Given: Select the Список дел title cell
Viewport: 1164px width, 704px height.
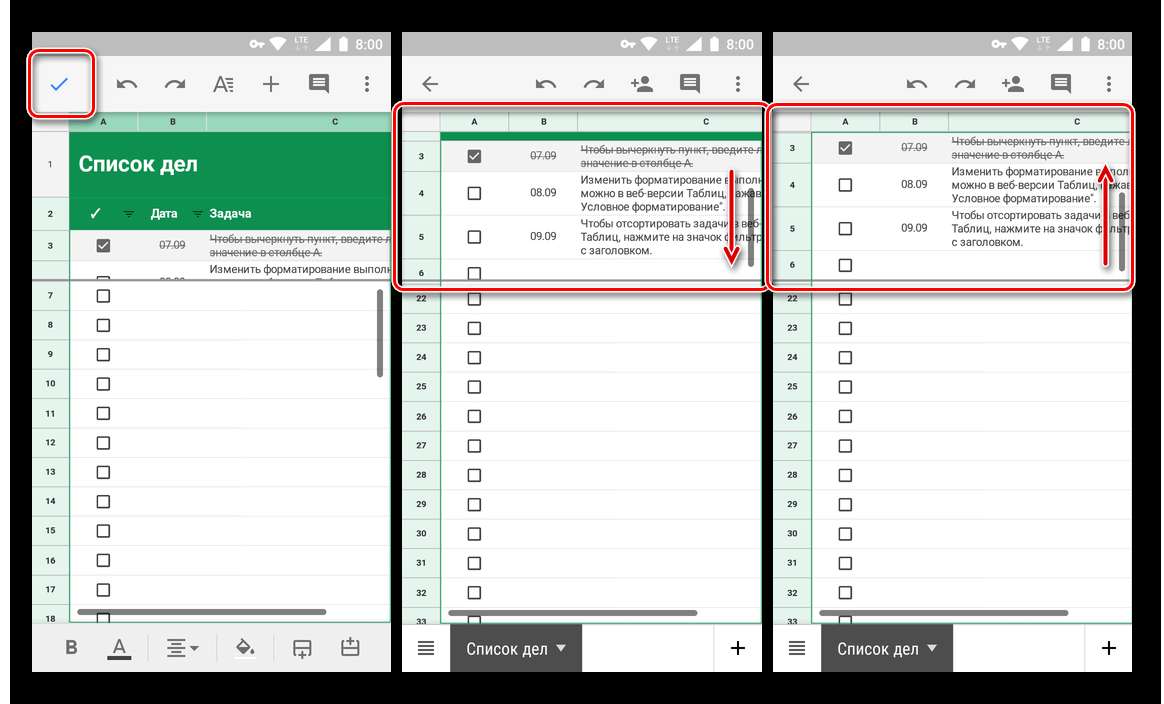Looking at the screenshot, I should point(230,164).
